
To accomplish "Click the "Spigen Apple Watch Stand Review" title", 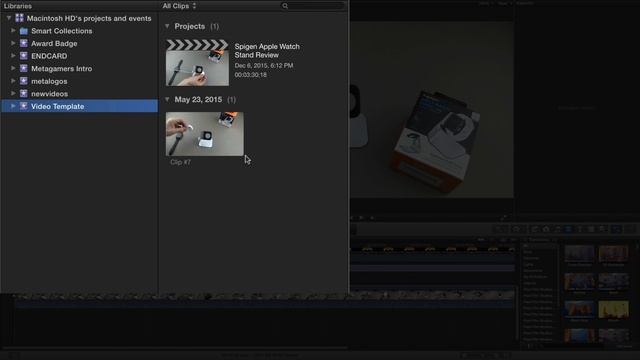I will (x=267, y=51).
